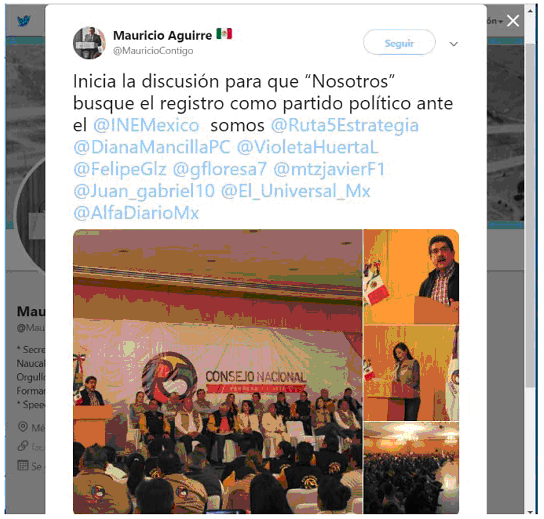Viewport: 544px width, 519px height.
Task: Click the link chain icon in the profile sidebar
Action: coord(23,446)
